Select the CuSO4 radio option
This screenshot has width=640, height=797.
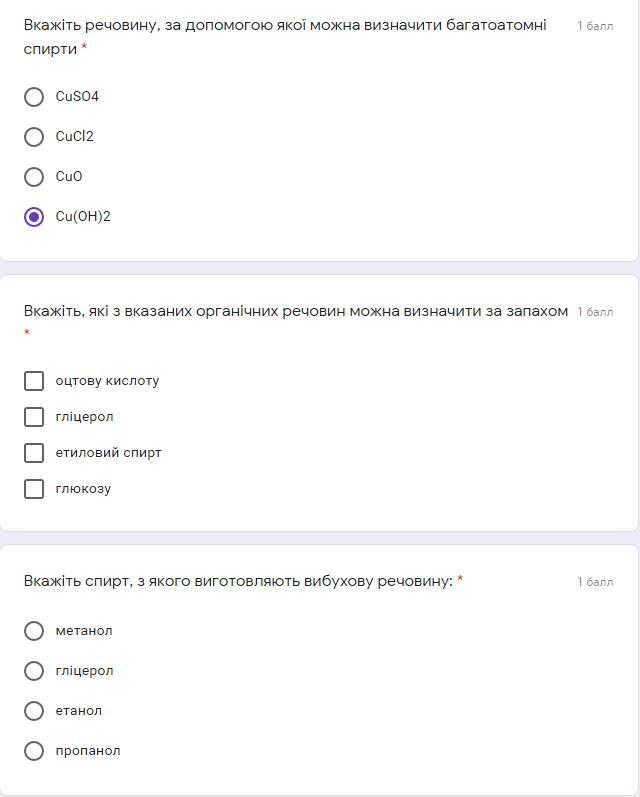pyautogui.click(x=34, y=97)
